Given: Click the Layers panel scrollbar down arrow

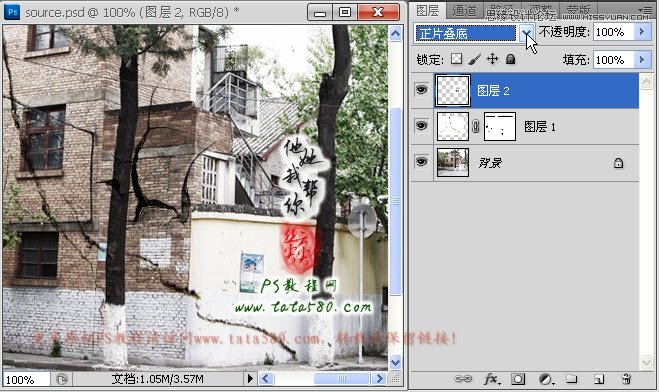Looking at the screenshot, I should 646,362.
